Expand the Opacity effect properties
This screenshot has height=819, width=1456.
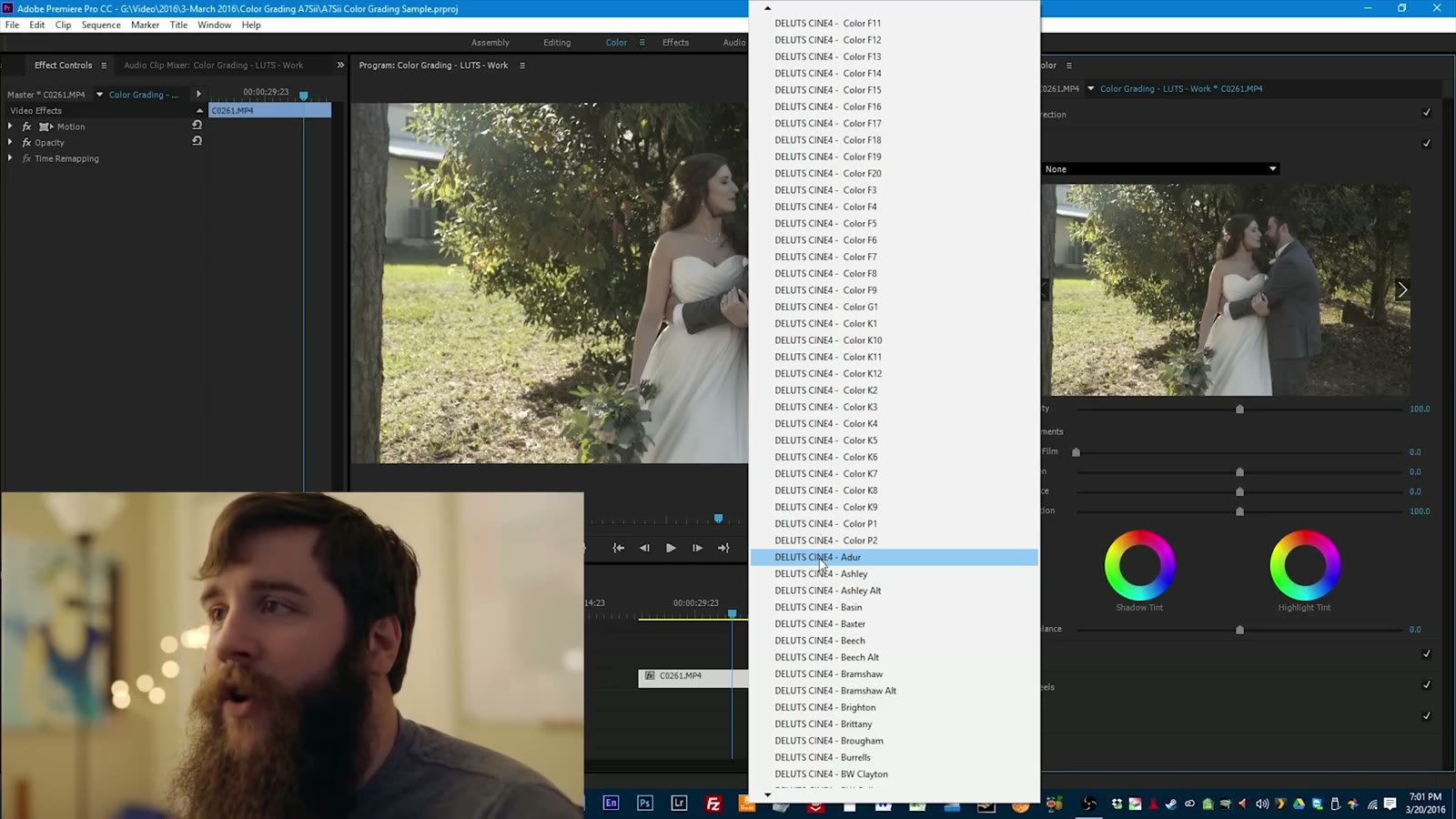(10, 143)
